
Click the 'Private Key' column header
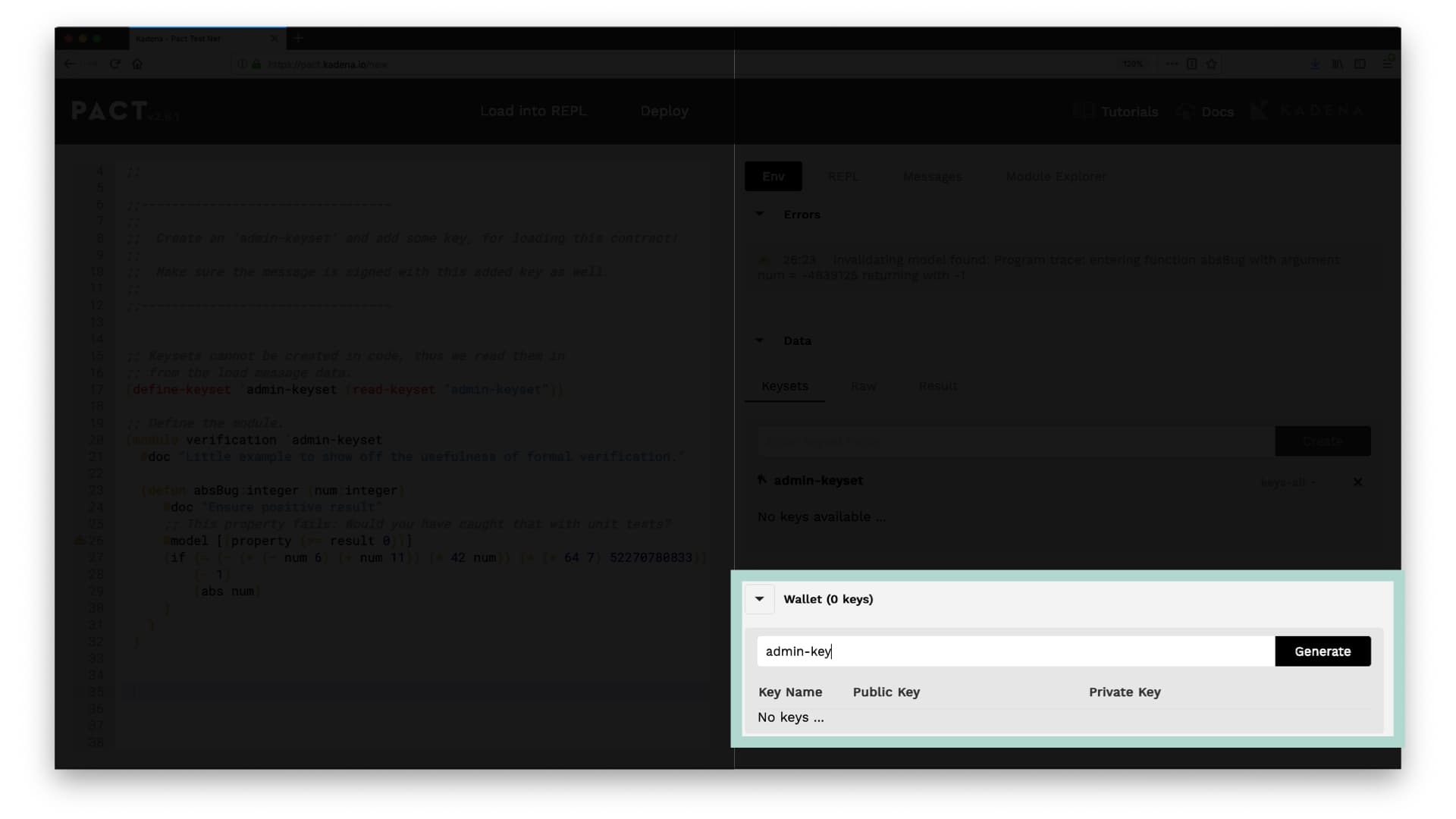(1125, 692)
